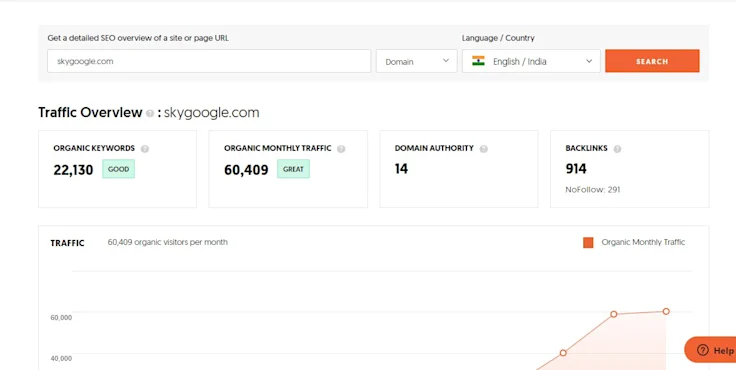The image size is (736, 370).
Task: Toggle Organic Monthly Traffic legend swatch
Action: [588, 242]
